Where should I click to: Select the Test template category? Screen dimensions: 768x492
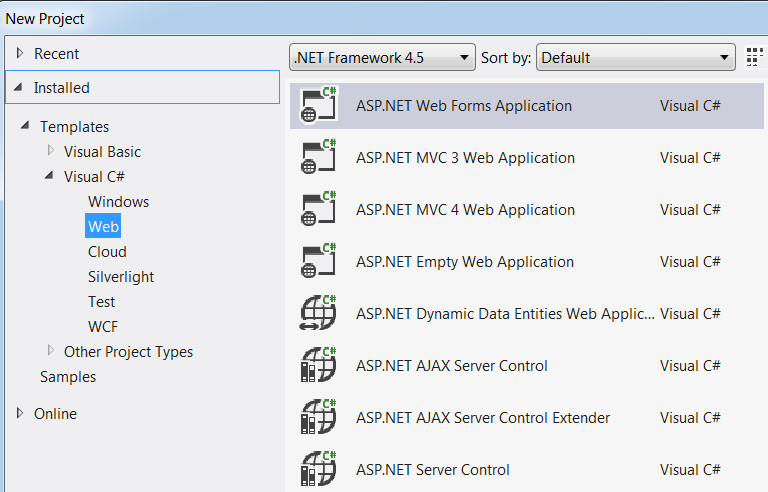pos(101,301)
